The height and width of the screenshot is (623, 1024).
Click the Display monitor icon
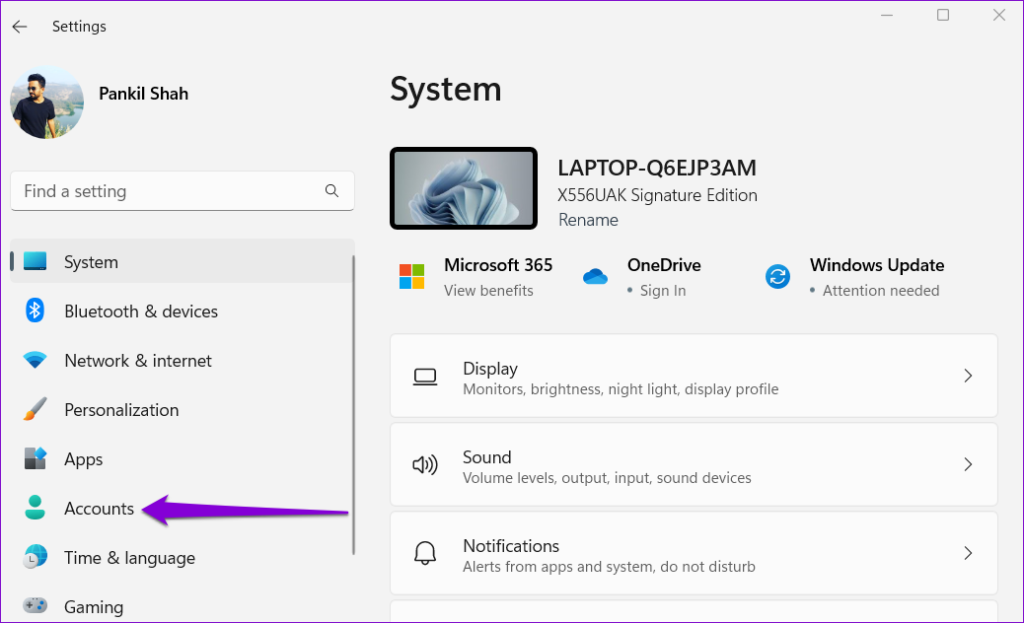pos(425,376)
